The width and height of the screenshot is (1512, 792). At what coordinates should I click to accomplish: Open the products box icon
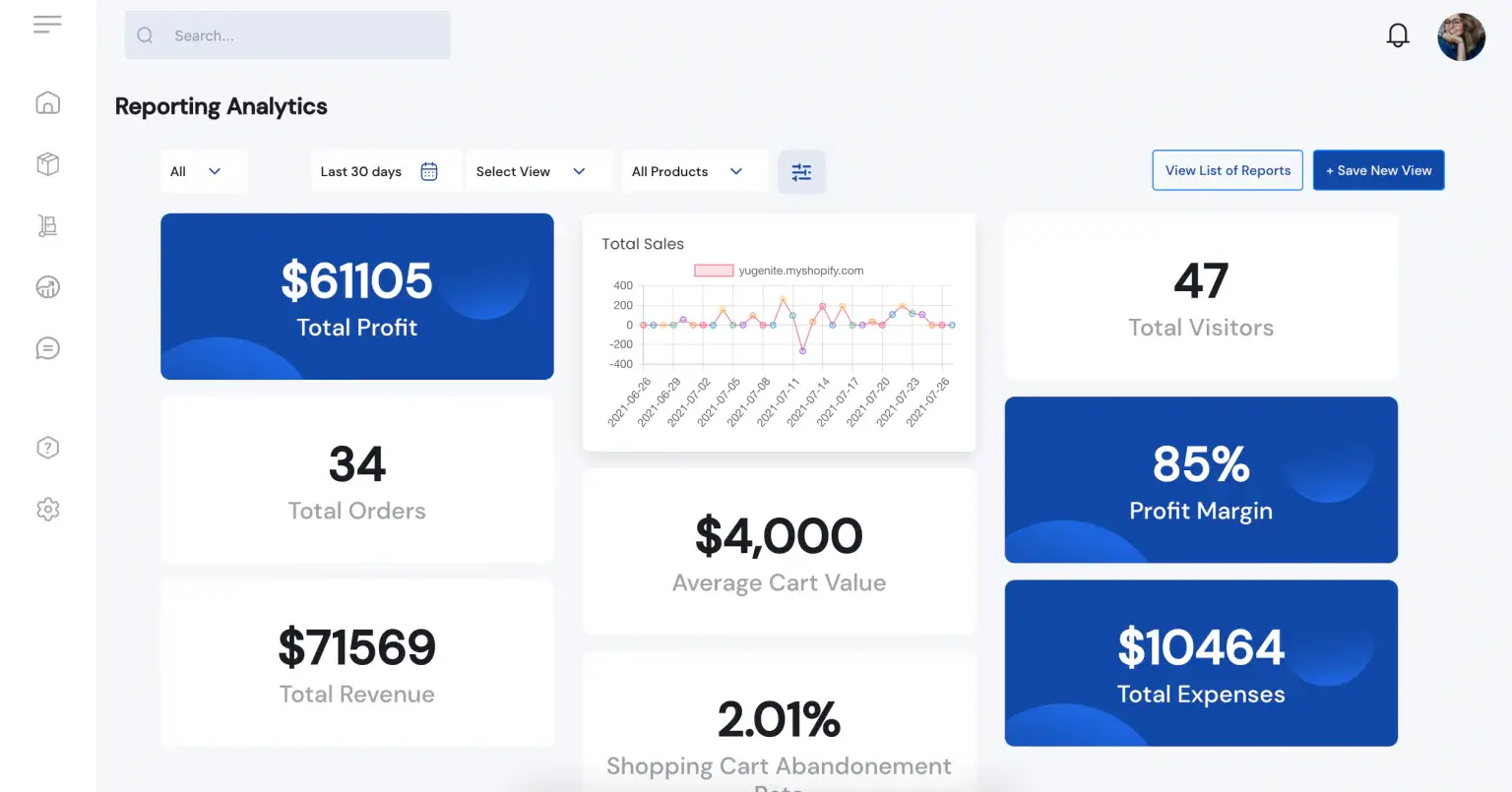[47, 163]
